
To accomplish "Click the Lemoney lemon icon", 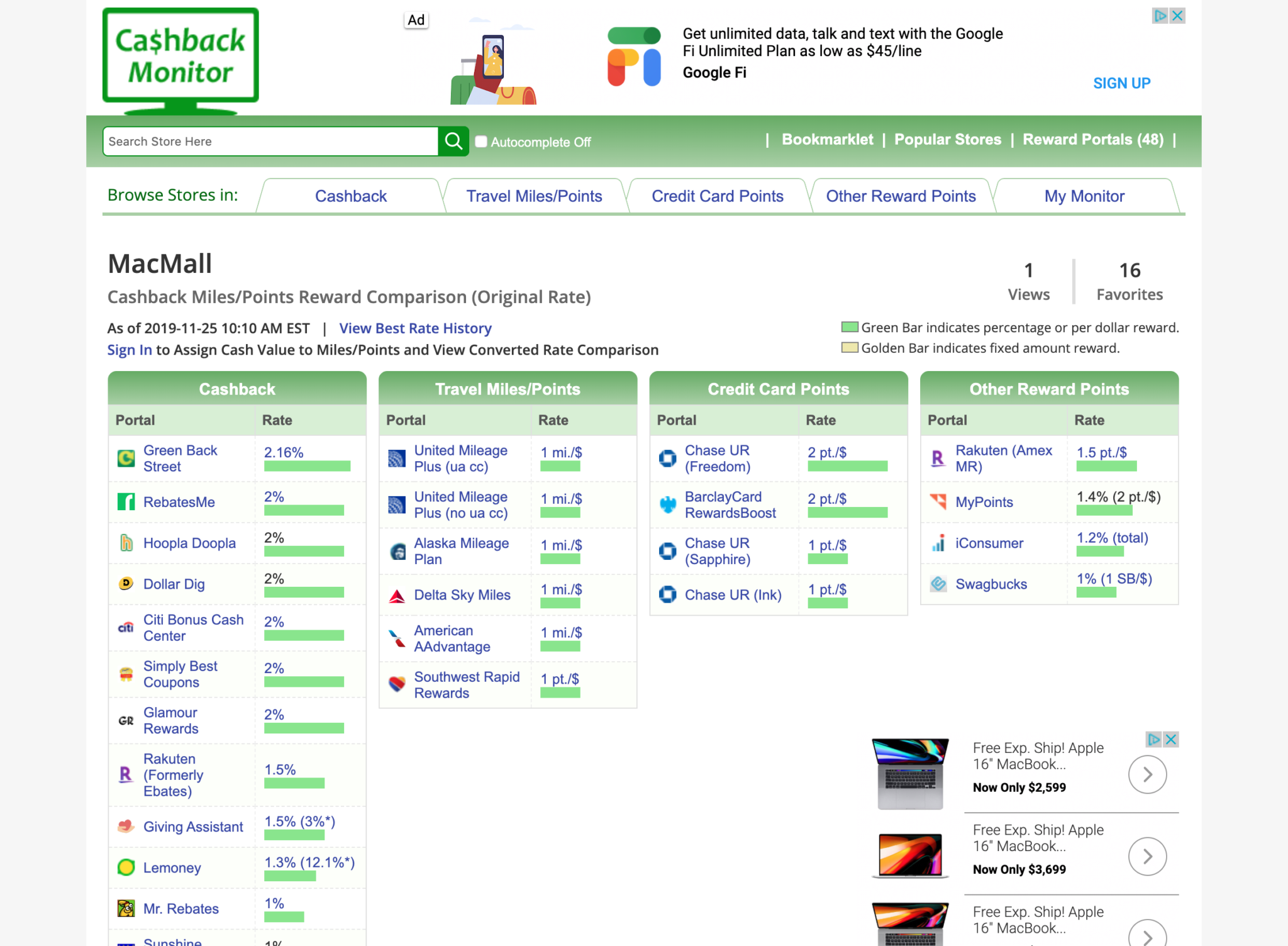I will pyautogui.click(x=126, y=867).
